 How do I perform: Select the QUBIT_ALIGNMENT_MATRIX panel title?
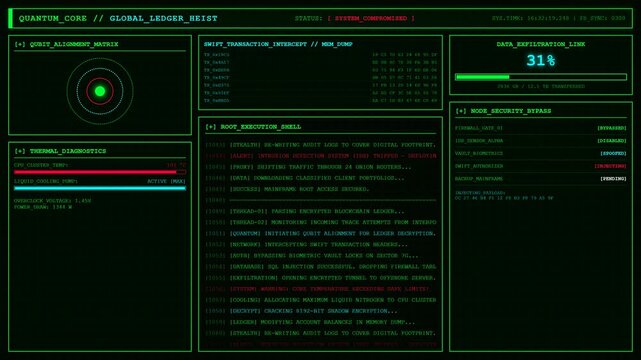pos(74,44)
